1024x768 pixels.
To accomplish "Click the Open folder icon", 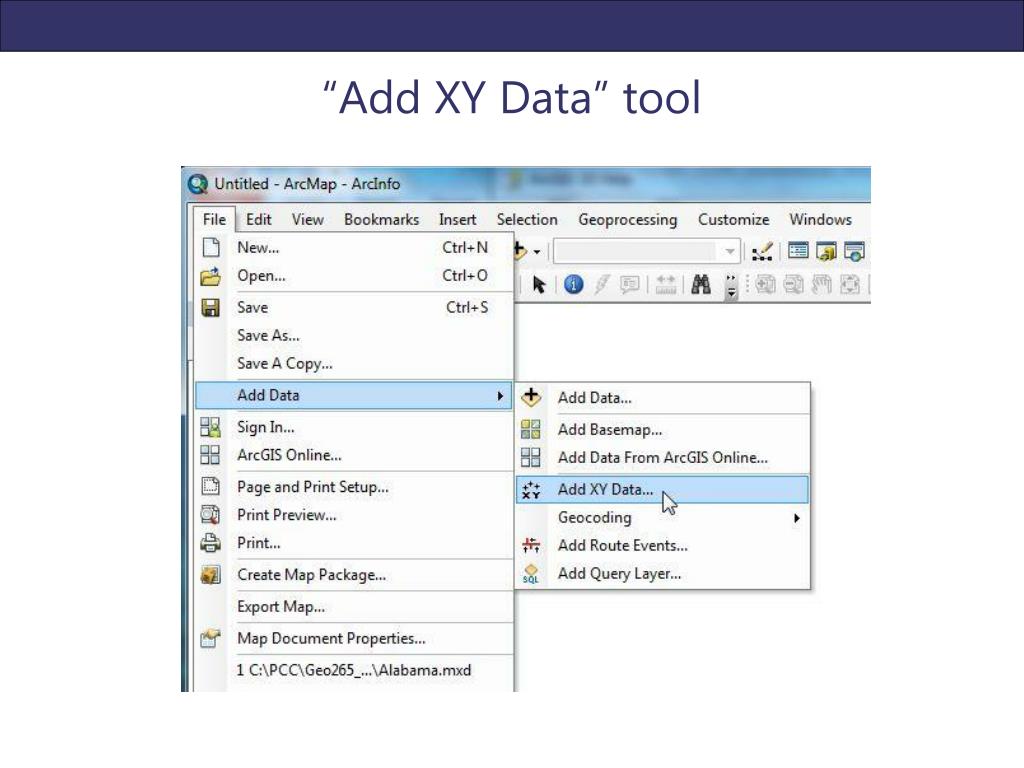I will coord(210,276).
